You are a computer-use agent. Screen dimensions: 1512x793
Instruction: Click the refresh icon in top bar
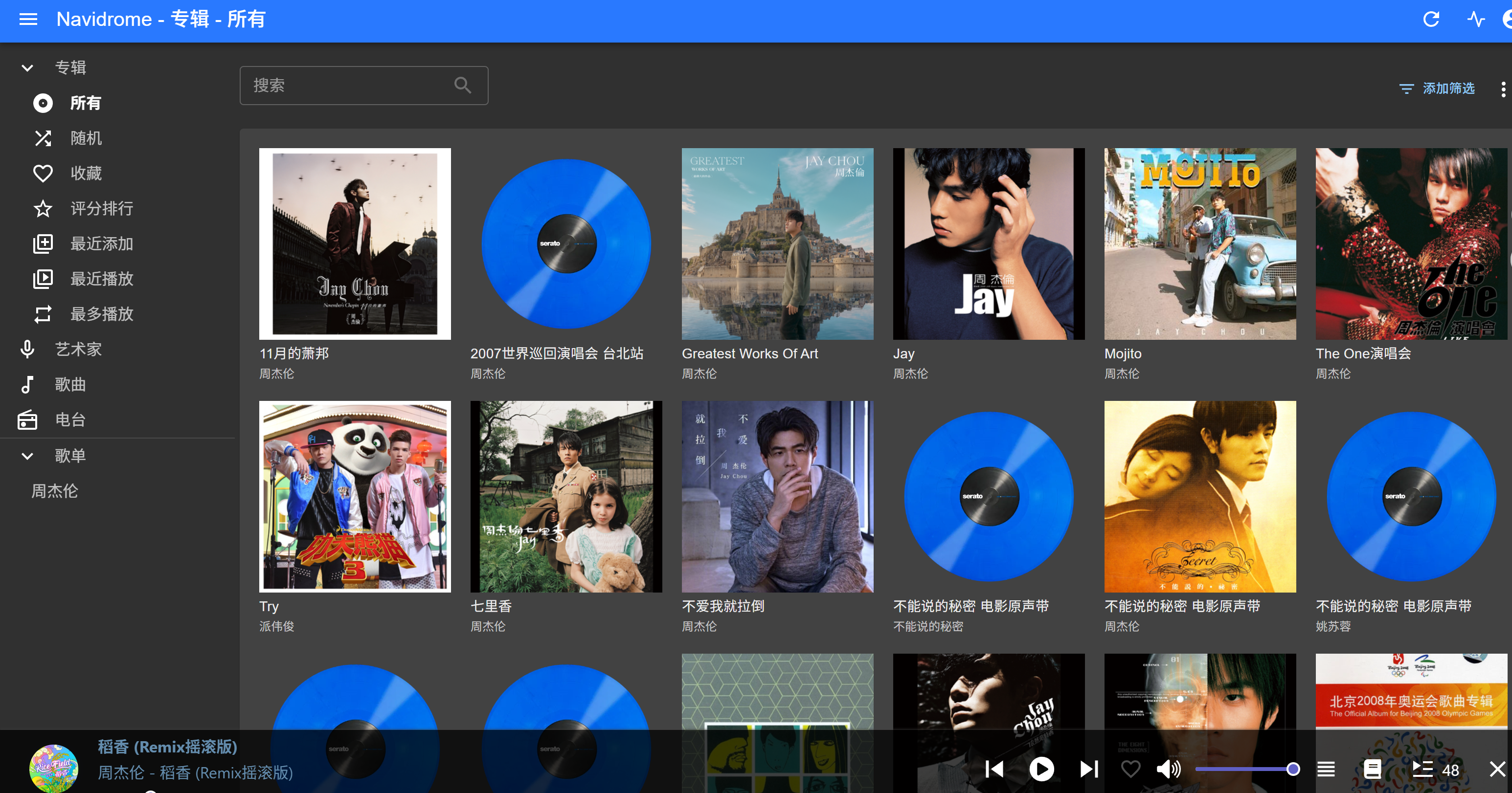[x=1431, y=20]
